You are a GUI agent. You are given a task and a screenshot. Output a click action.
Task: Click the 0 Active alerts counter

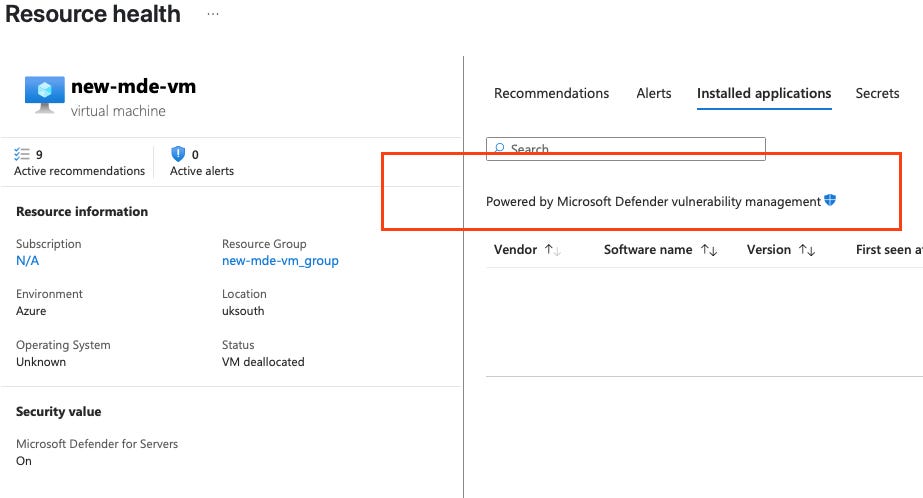pos(202,162)
